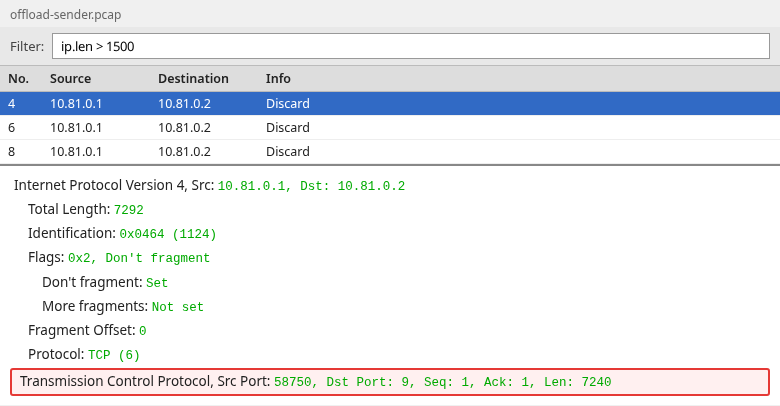Click destination 10.81.0.2 in packet 8 row
Viewport: 780px width, 406px height.
(185, 151)
